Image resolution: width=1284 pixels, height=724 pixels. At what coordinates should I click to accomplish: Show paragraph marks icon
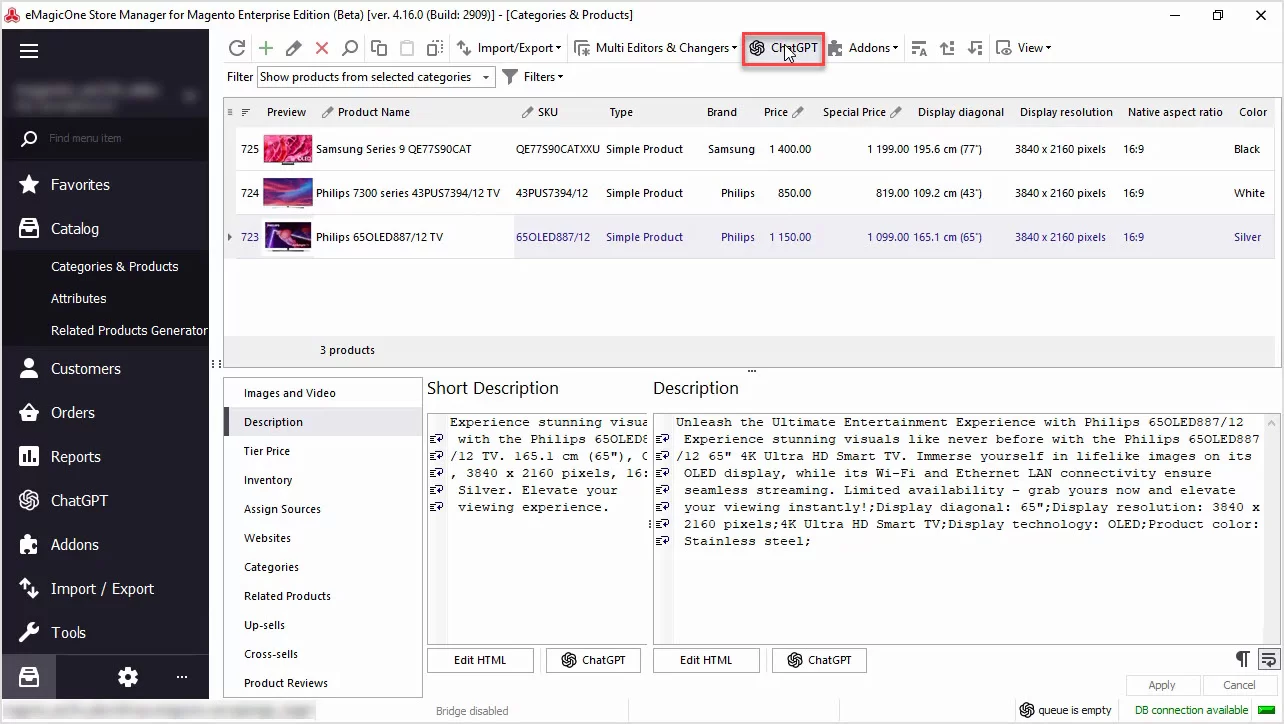(x=1243, y=659)
